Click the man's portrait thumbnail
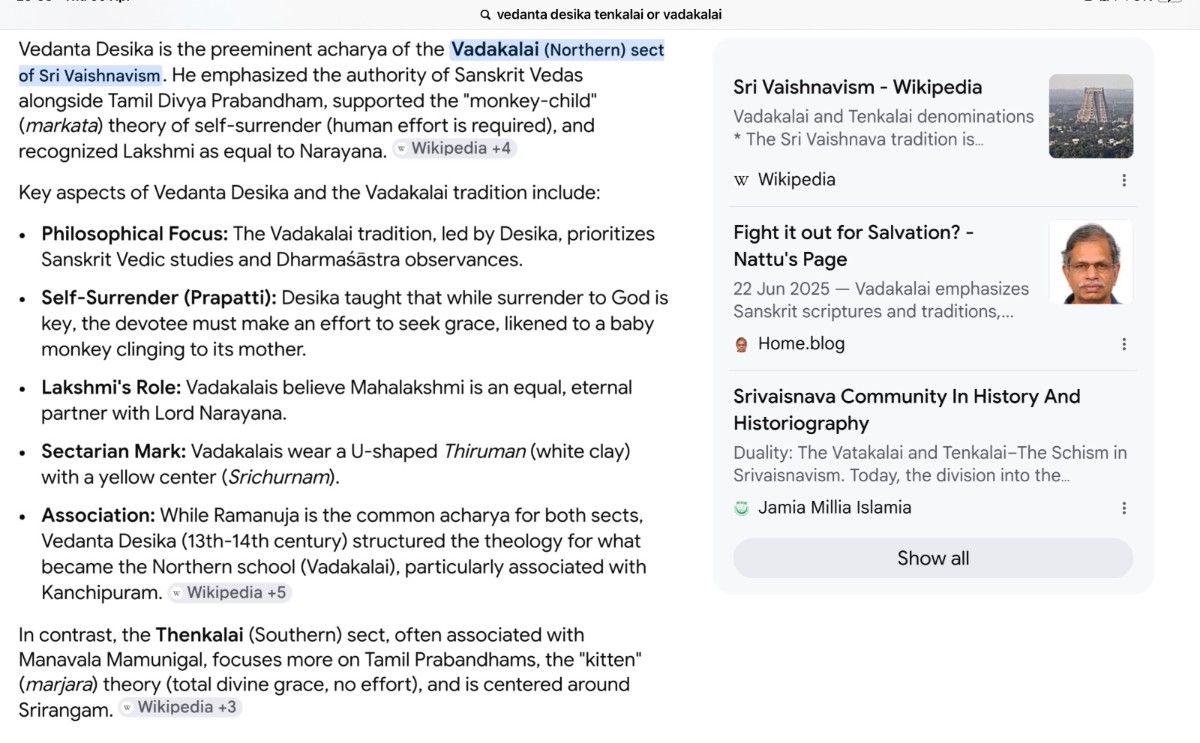The width and height of the screenshot is (1200, 743). 1091,262
